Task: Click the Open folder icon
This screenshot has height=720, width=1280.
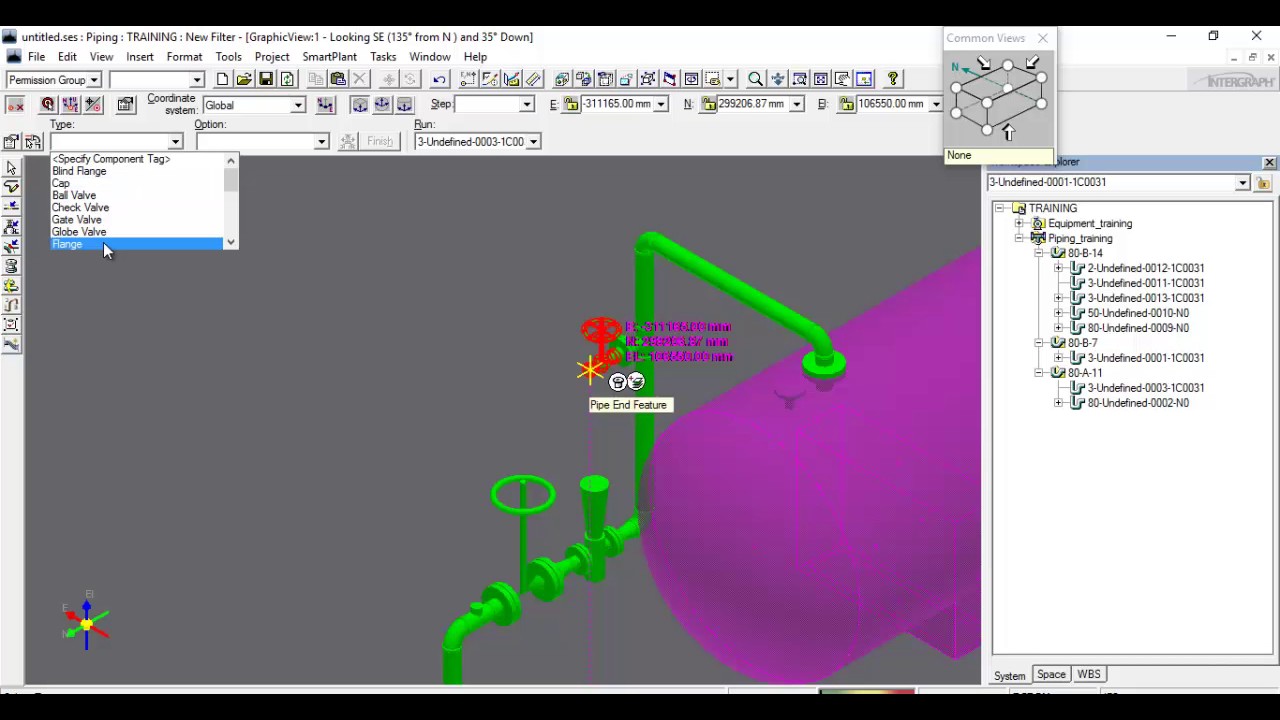Action: pos(244,79)
